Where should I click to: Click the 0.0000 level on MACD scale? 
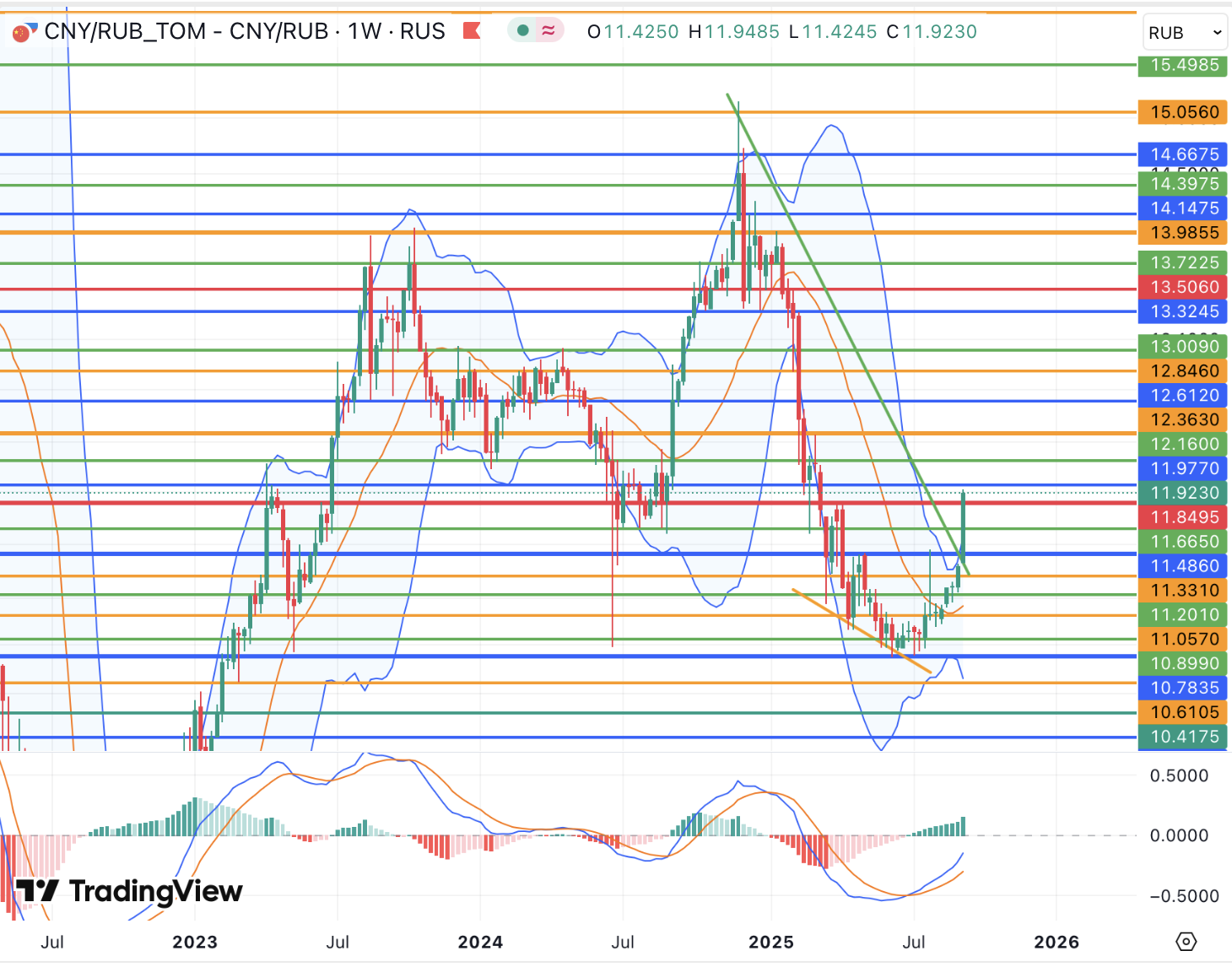tap(1178, 835)
